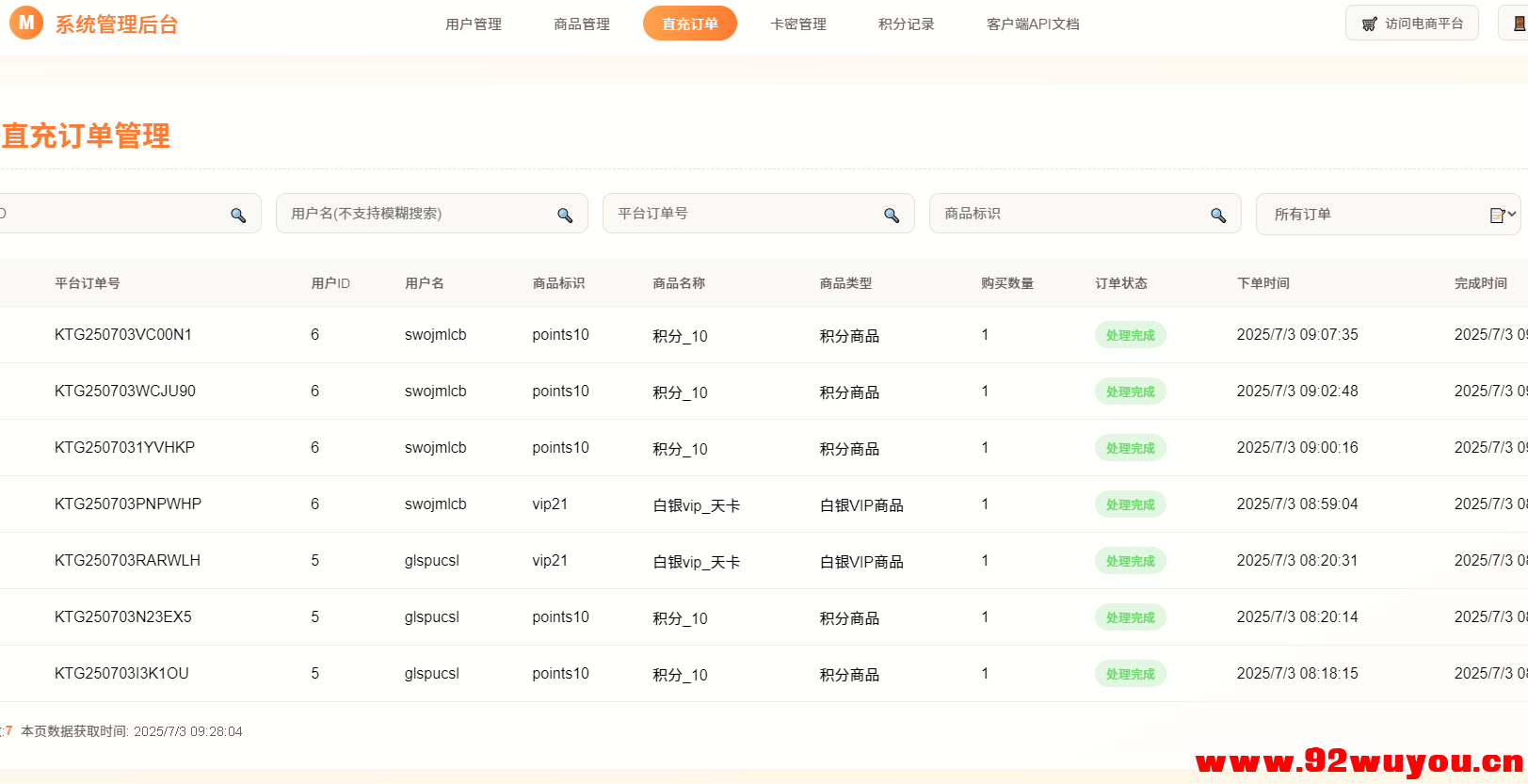Click the 访问电商平台 button
This screenshot has height=784, width=1528.
(x=1412, y=24)
